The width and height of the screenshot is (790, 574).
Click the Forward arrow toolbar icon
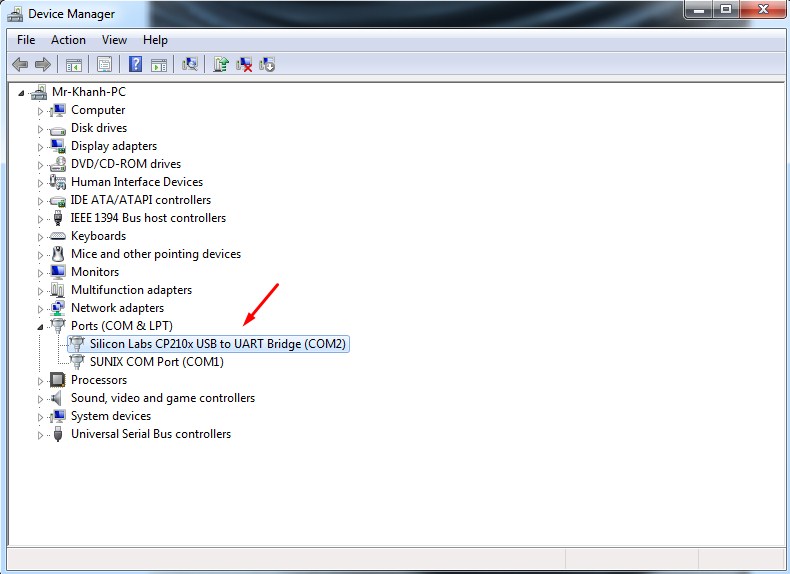[x=43, y=65]
